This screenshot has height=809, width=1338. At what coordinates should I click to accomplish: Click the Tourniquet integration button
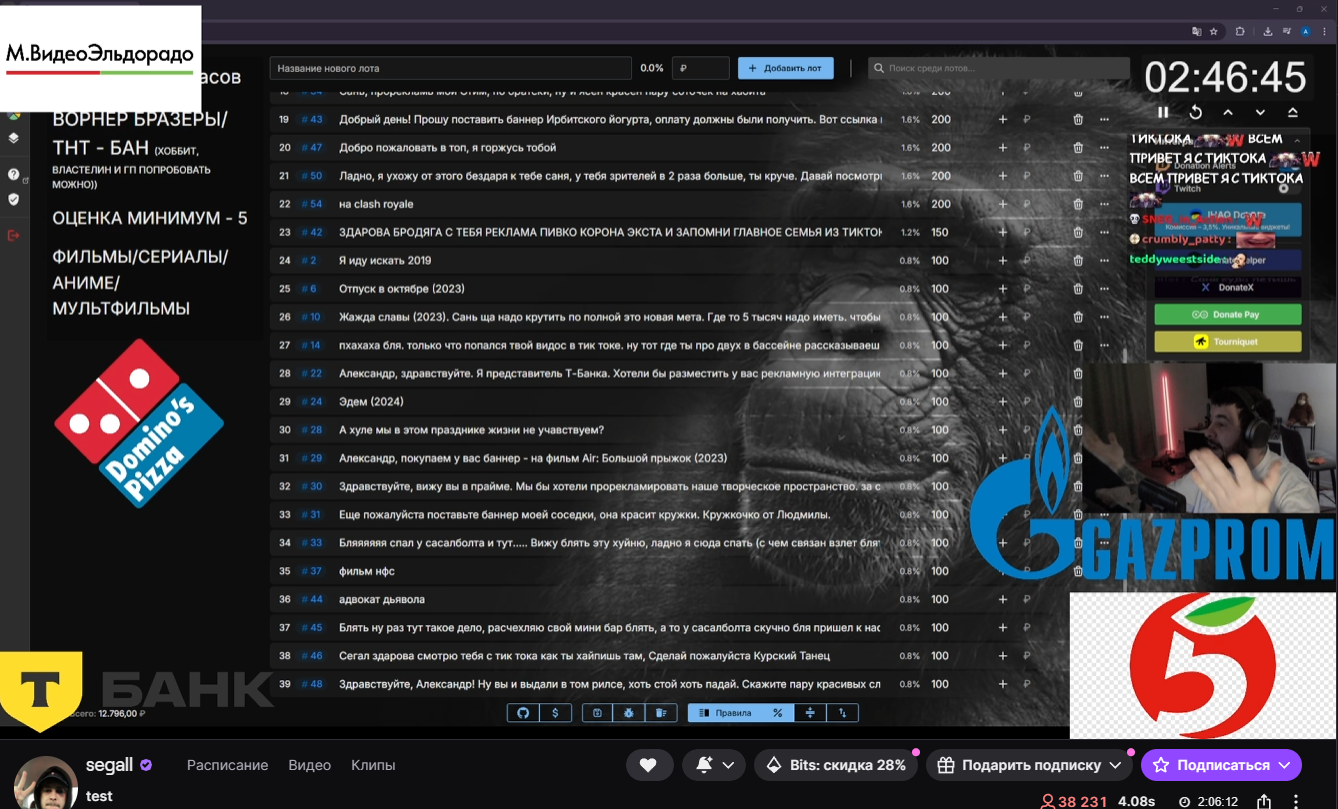coord(1228,342)
